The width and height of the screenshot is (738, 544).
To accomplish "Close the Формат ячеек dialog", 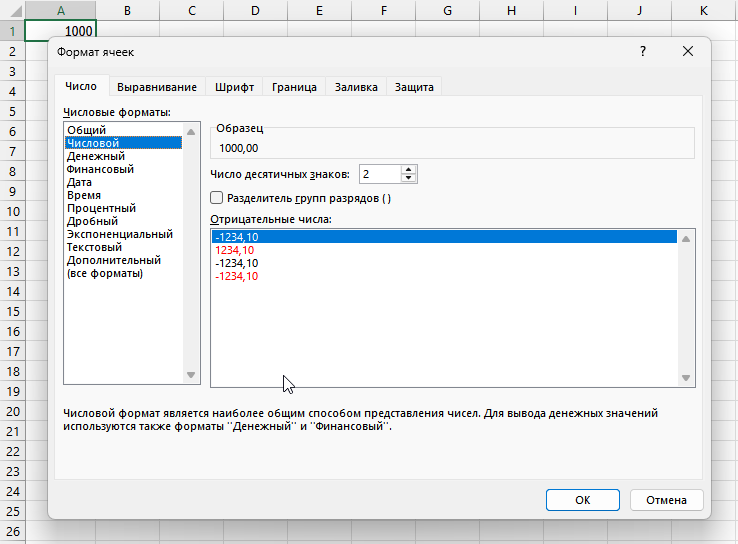I will (687, 52).
